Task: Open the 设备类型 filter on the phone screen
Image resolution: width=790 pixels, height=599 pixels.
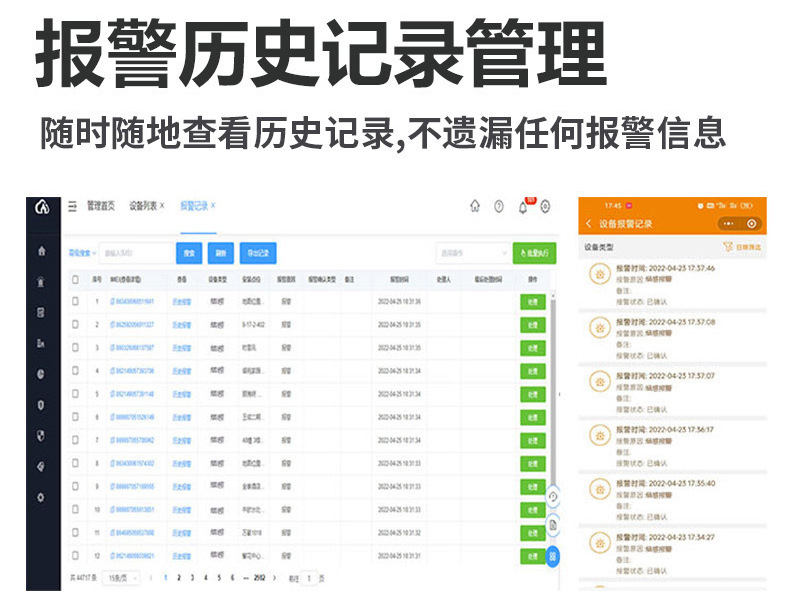Action: point(599,247)
